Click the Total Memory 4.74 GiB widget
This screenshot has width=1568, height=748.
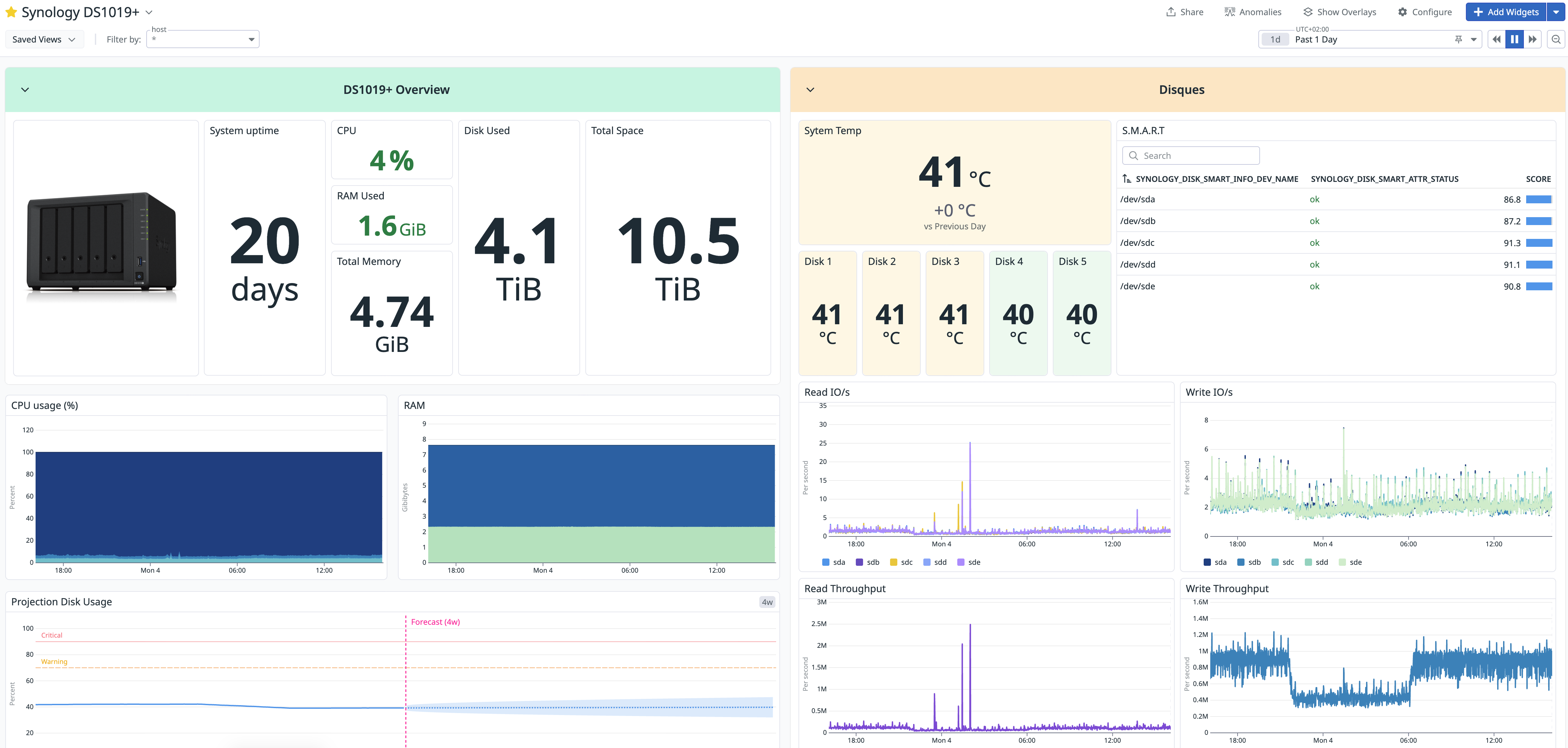pos(391,313)
